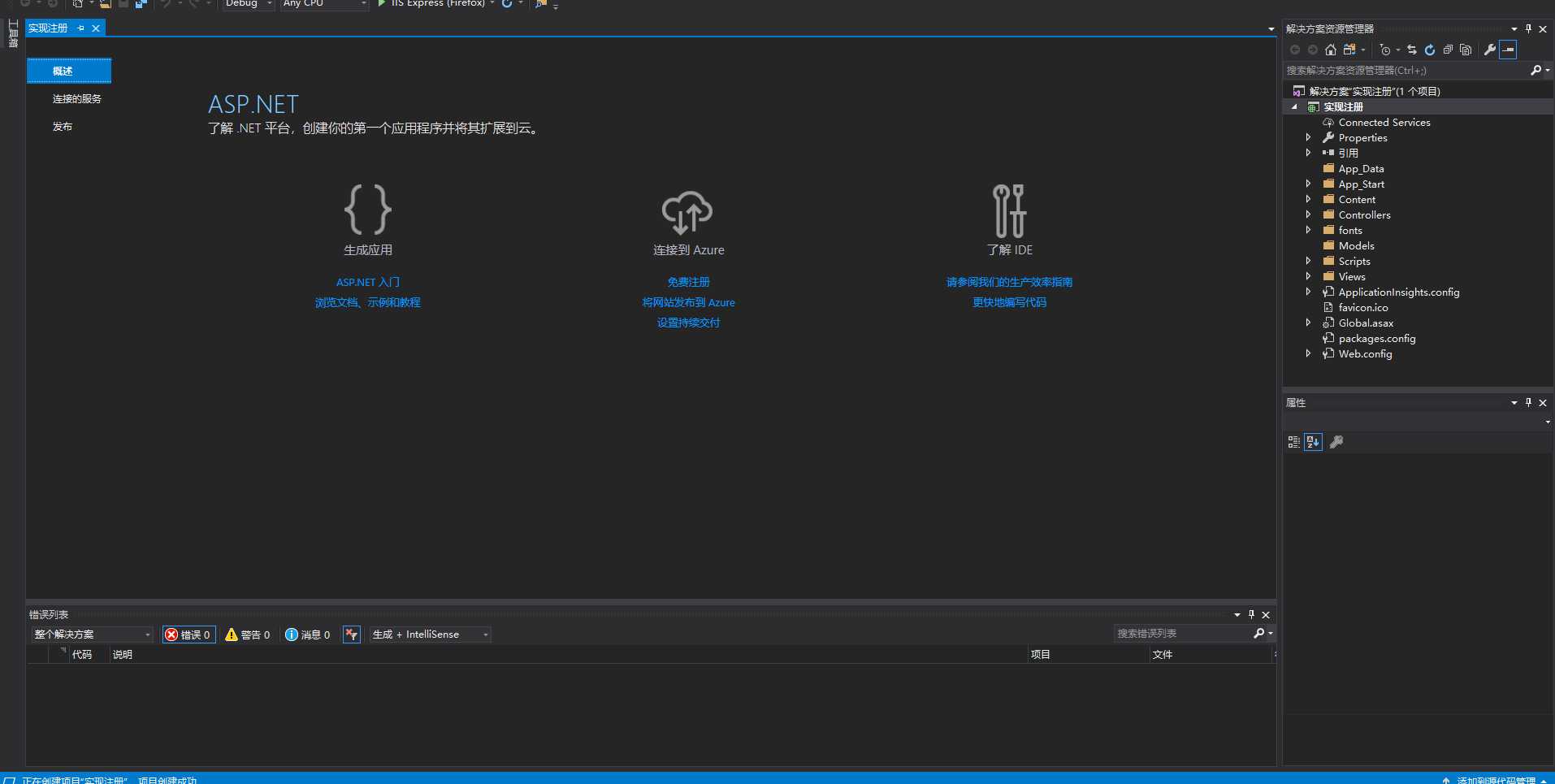The height and width of the screenshot is (784, 1555).
Task: Open the 将网站发布到 Azure link
Action: pyautogui.click(x=689, y=302)
